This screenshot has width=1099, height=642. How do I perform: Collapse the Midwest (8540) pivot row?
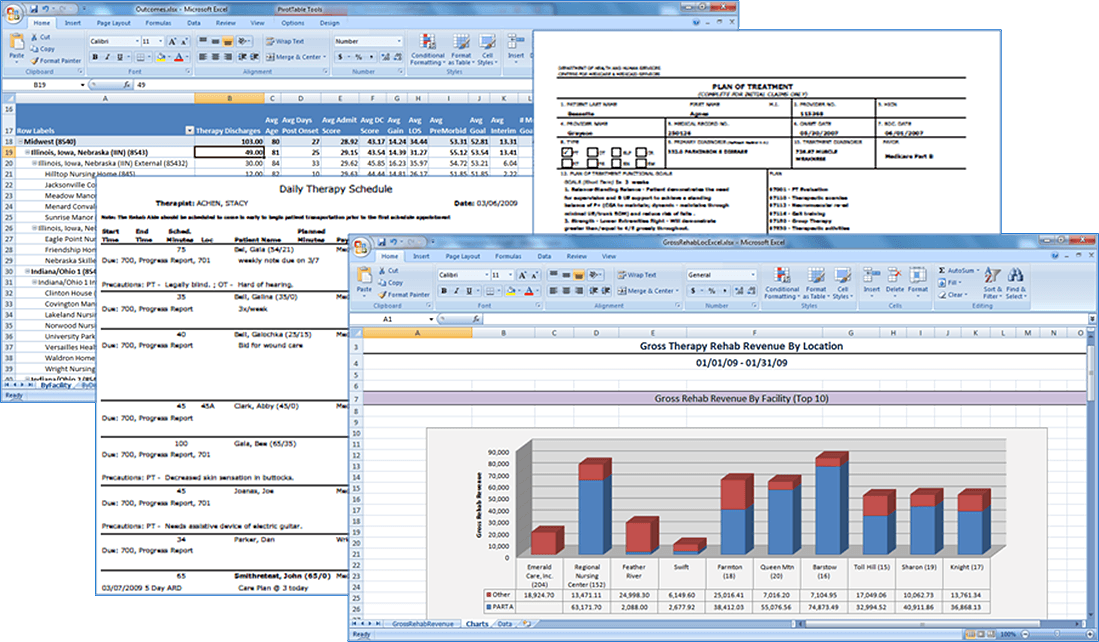point(24,142)
